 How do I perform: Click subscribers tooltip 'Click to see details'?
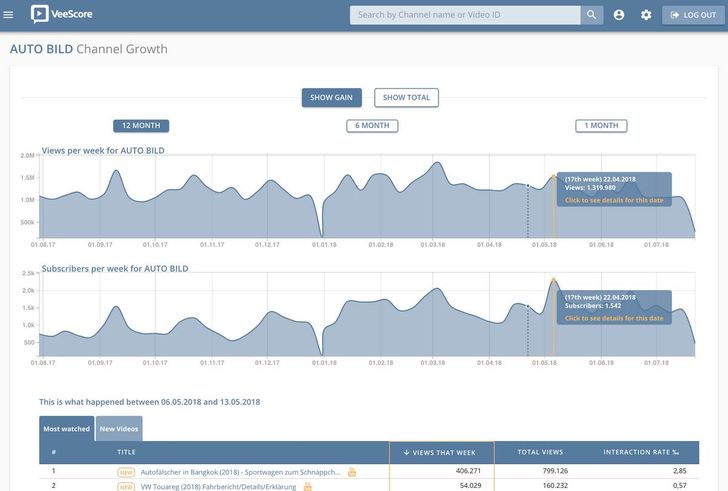pyautogui.click(x=614, y=318)
